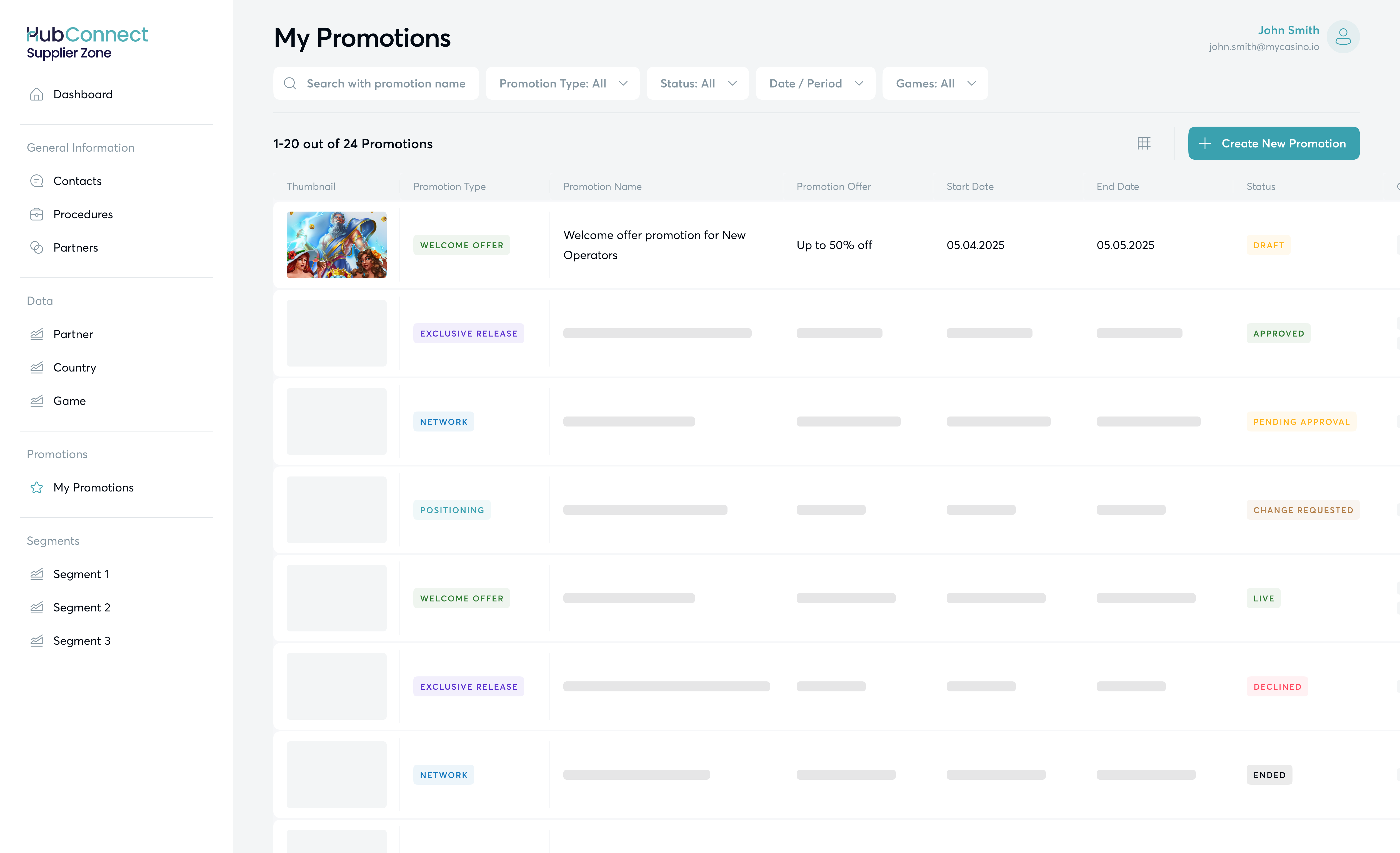Expand the Promotion Type filter dropdown
Viewport: 1400px width, 853px height.
pyautogui.click(x=562, y=84)
